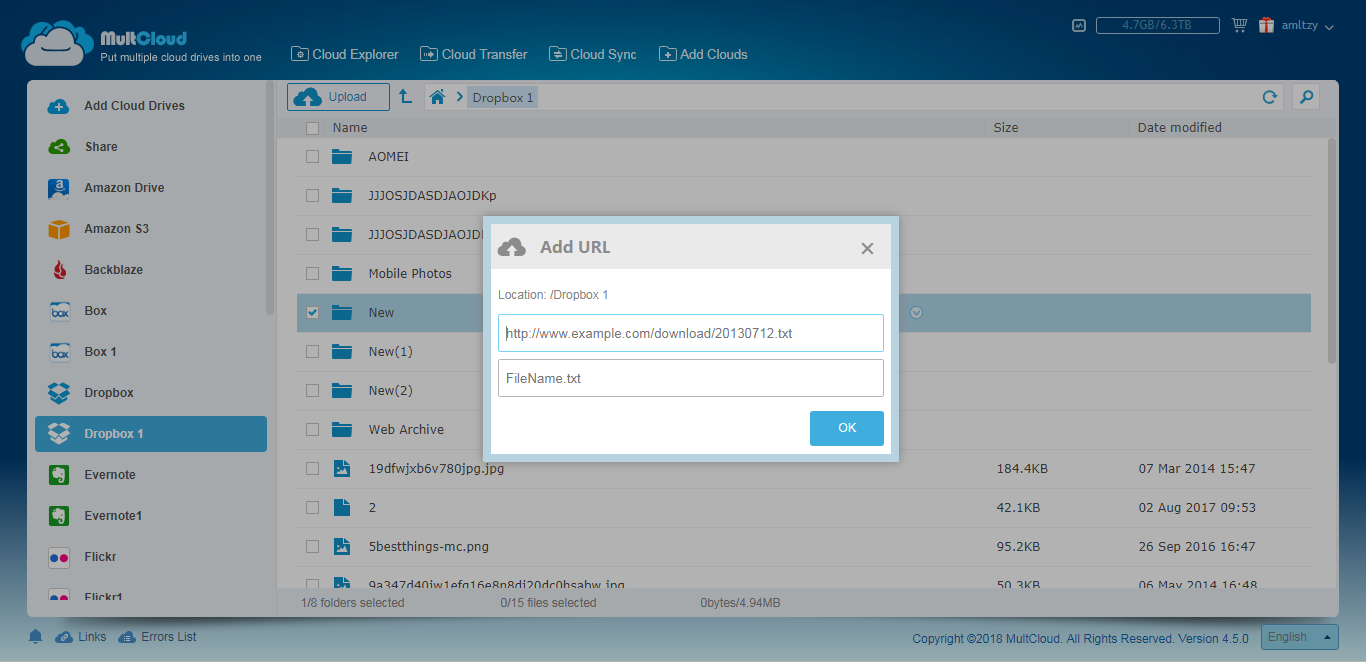This screenshot has height=662, width=1366.
Task: Click the Web Archive folder icon
Action: coord(343,430)
